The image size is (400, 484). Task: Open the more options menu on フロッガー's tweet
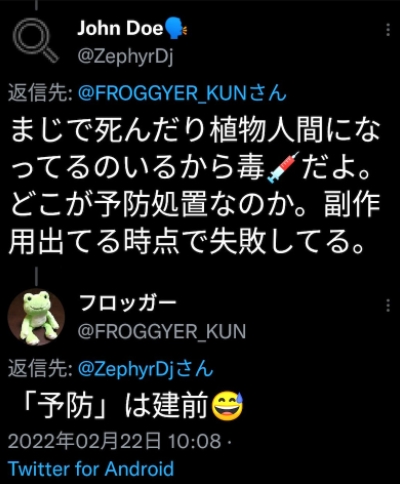pos(388,305)
